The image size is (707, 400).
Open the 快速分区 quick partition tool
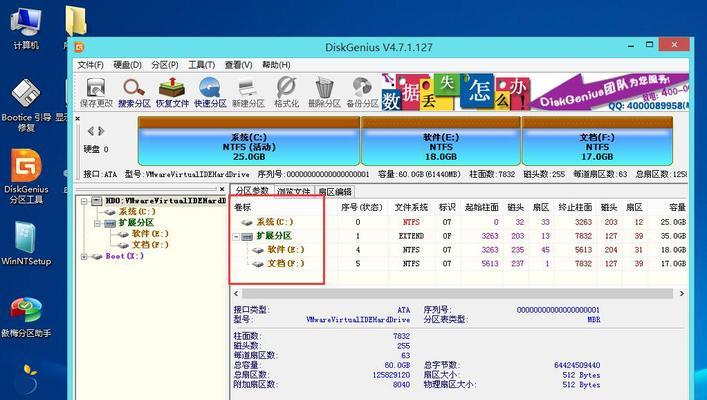coord(210,92)
